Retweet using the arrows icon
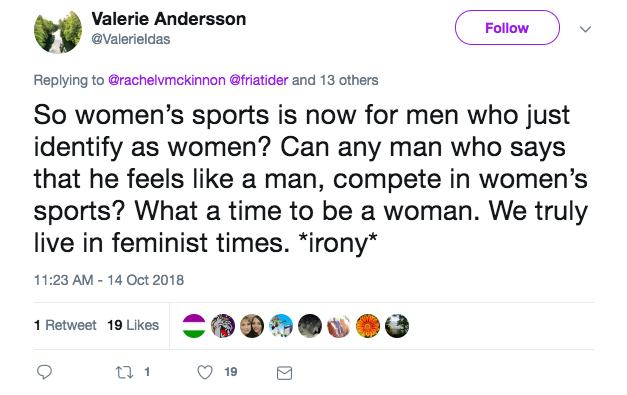This screenshot has width=627, height=395. (124, 372)
